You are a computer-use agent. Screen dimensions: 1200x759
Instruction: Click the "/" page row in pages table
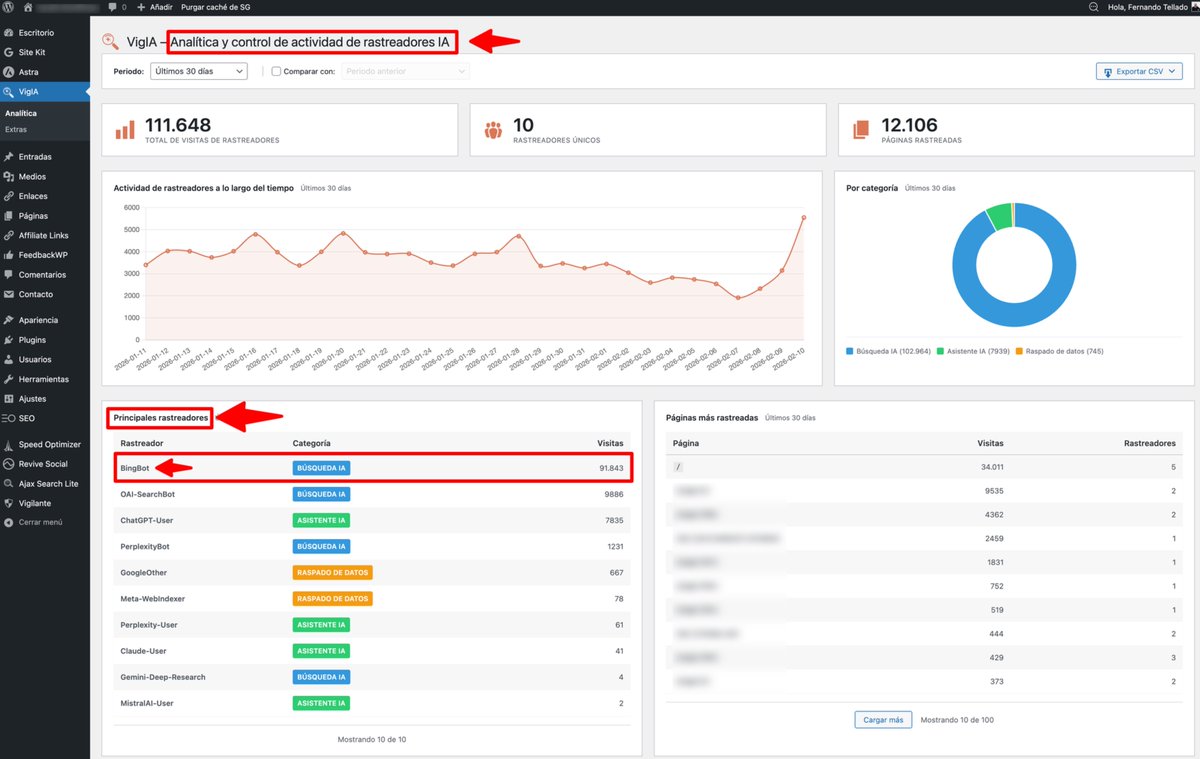coord(922,466)
